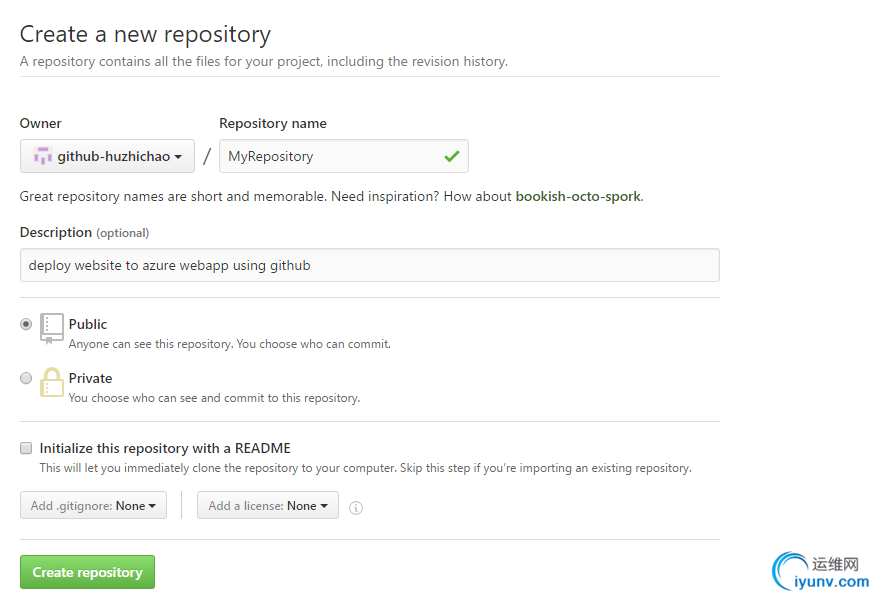Click the Public repository book icon
Screen dimensions: 875x598
51,329
